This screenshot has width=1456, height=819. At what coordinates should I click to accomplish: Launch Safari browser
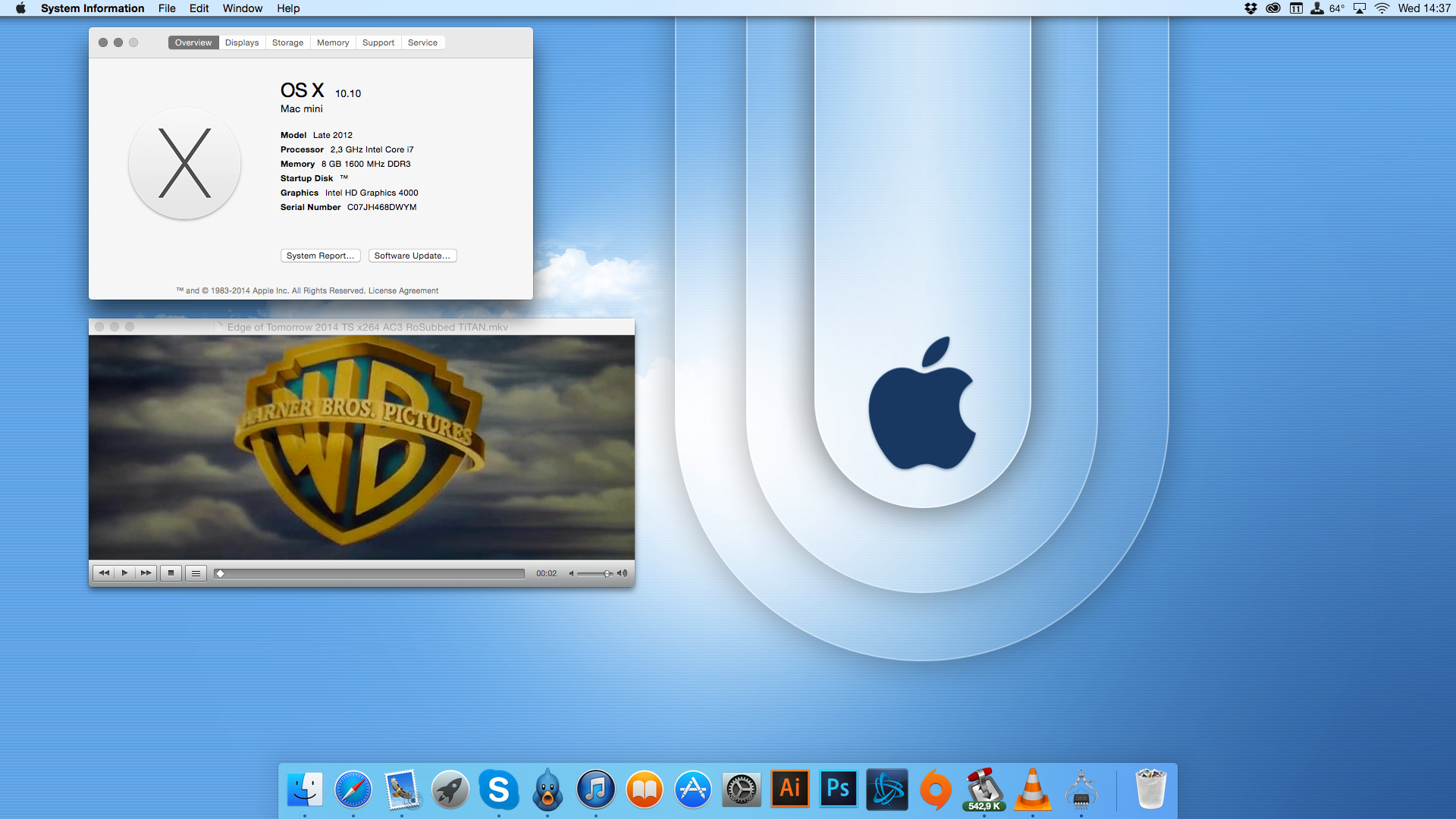(354, 789)
